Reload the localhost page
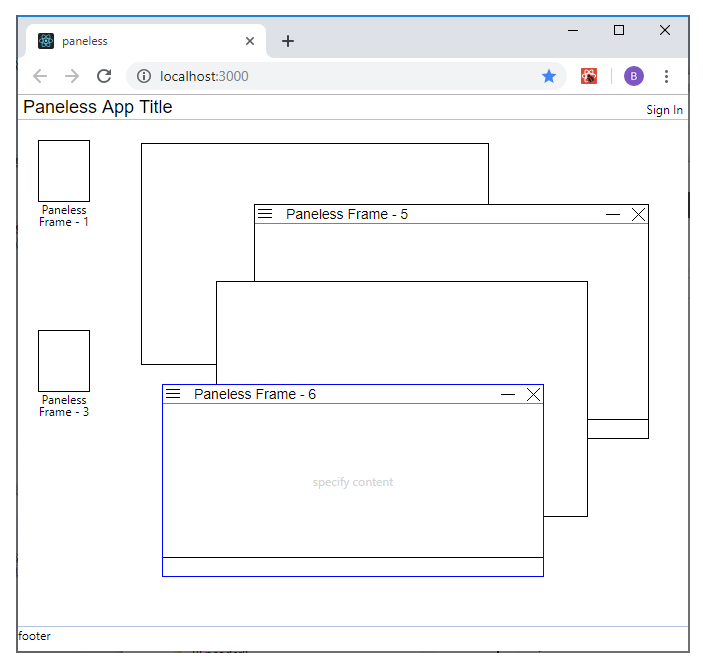703x664 pixels. pos(103,76)
